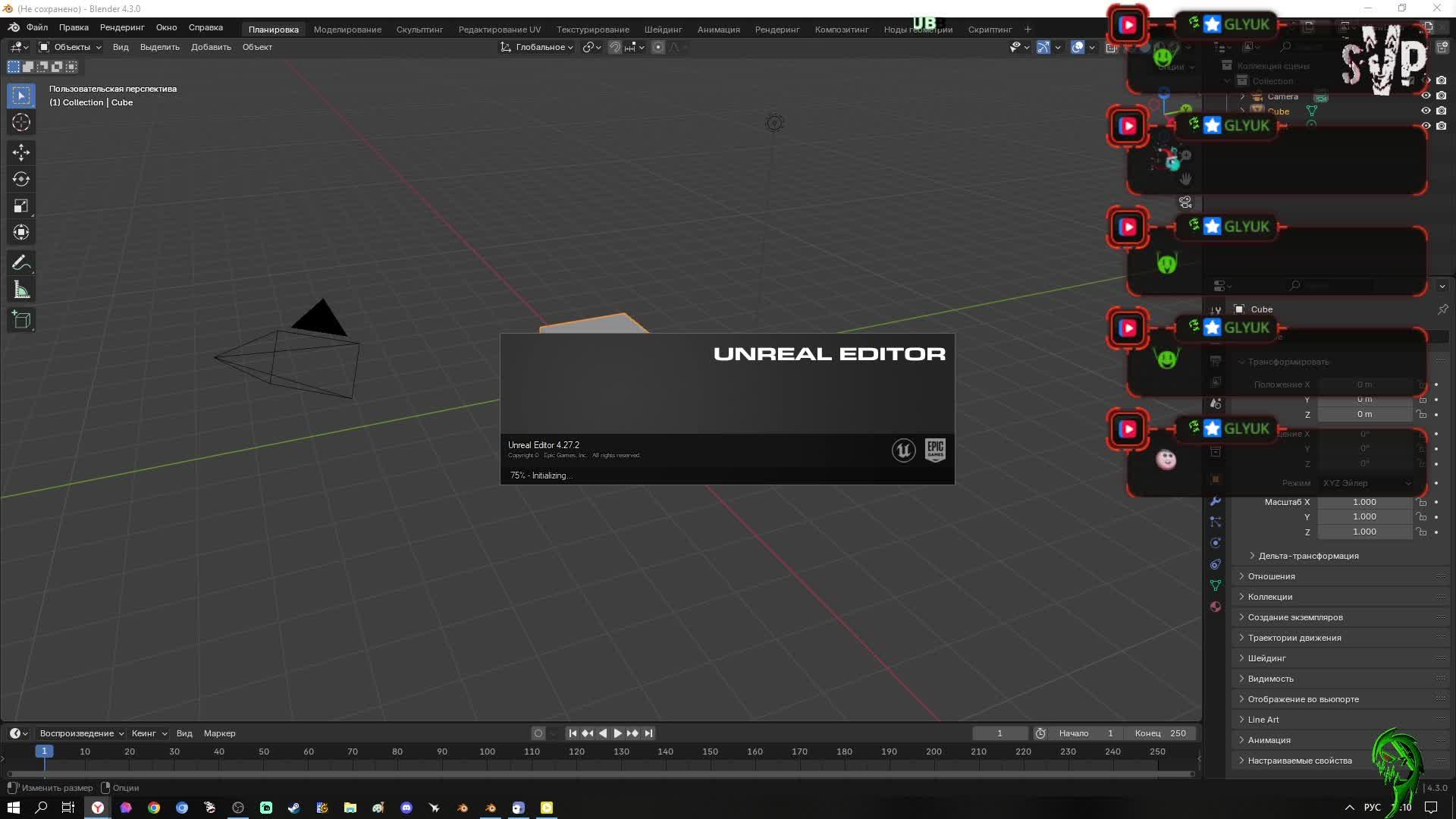The image size is (1456, 819).
Task: Open the Файл menu
Action: click(36, 27)
